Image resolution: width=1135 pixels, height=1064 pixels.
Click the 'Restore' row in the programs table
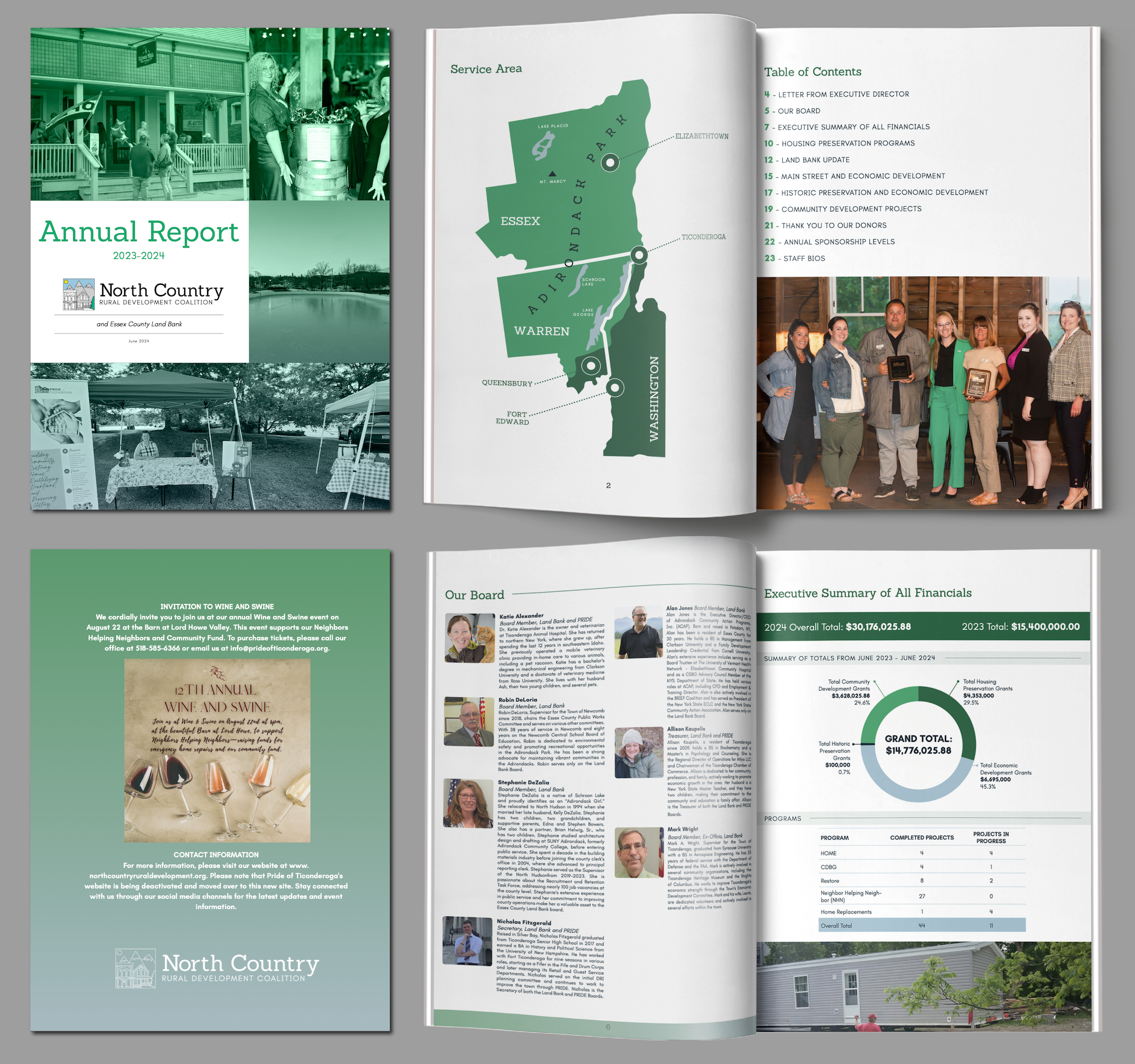coord(922,881)
